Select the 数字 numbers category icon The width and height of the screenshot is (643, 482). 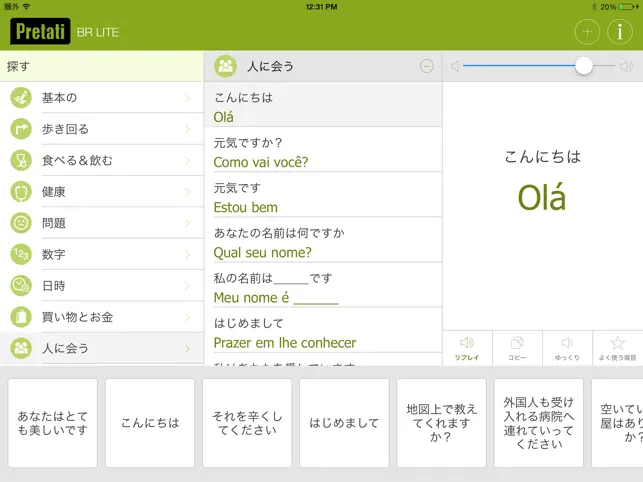(x=21, y=254)
